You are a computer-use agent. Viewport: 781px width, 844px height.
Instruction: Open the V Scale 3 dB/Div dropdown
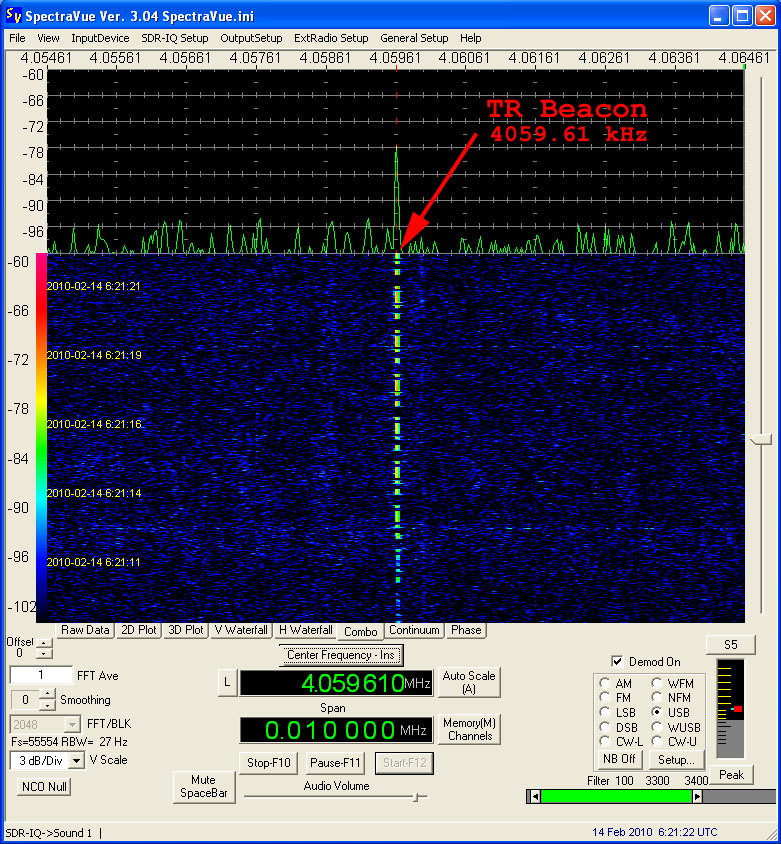point(77,761)
